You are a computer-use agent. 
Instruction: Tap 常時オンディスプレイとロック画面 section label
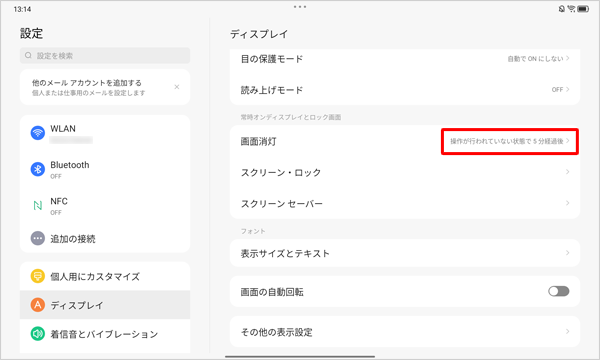coord(291,117)
